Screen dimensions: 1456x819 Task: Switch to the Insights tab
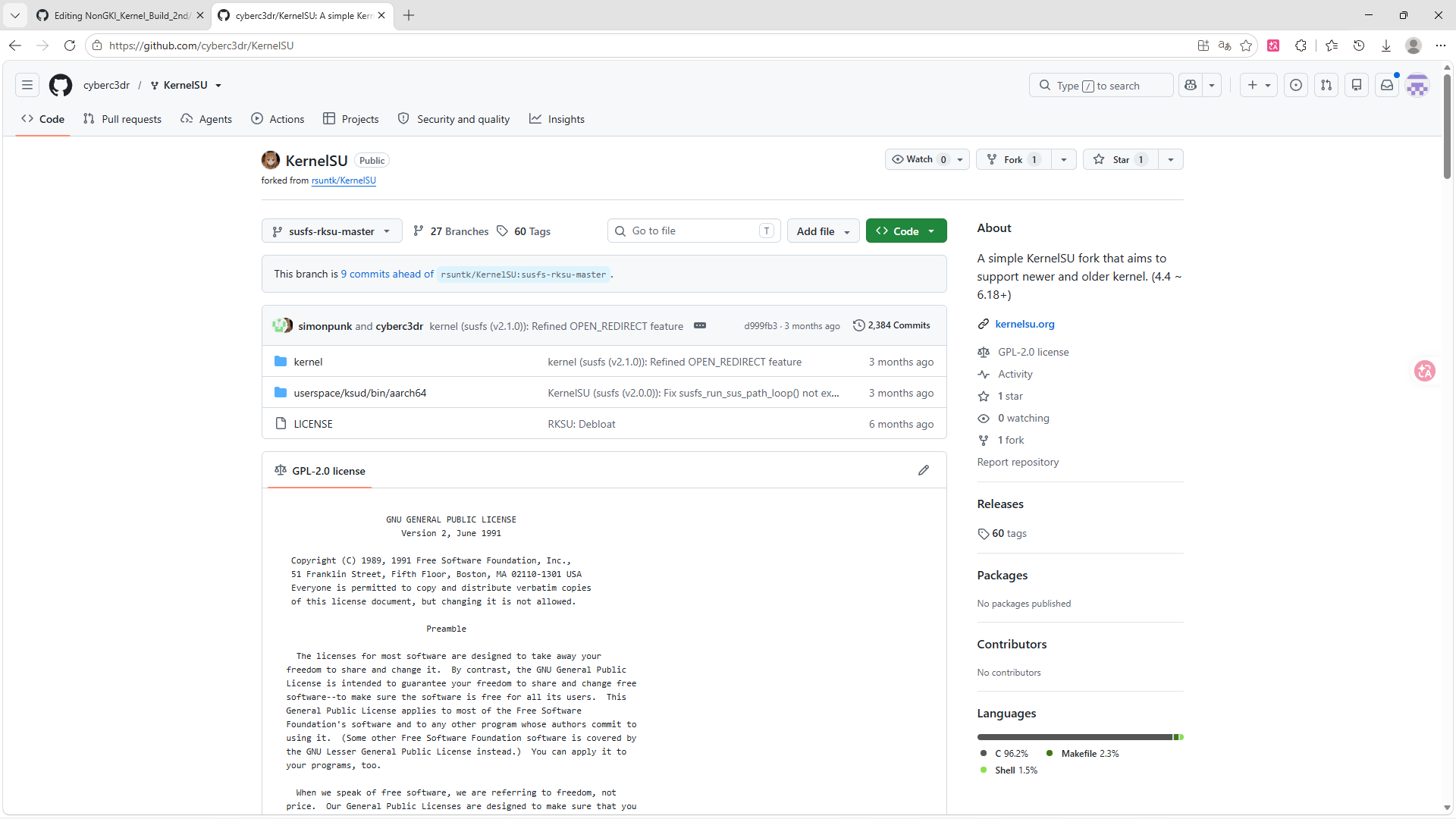[x=557, y=119]
